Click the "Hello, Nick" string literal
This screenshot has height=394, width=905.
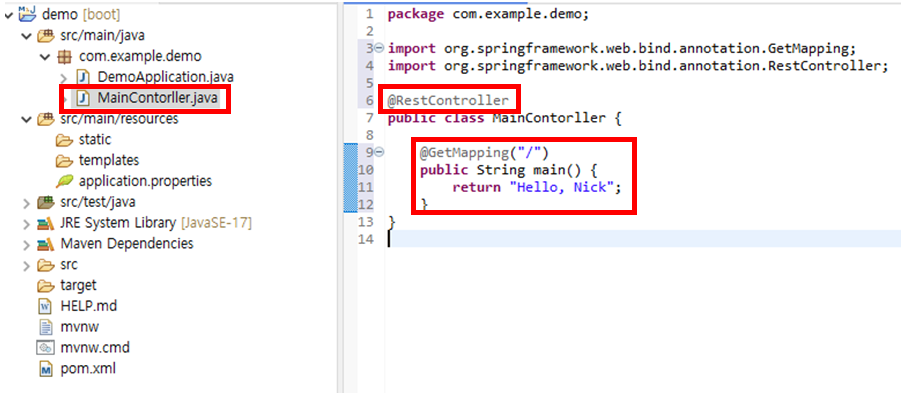(x=562, y=187)
